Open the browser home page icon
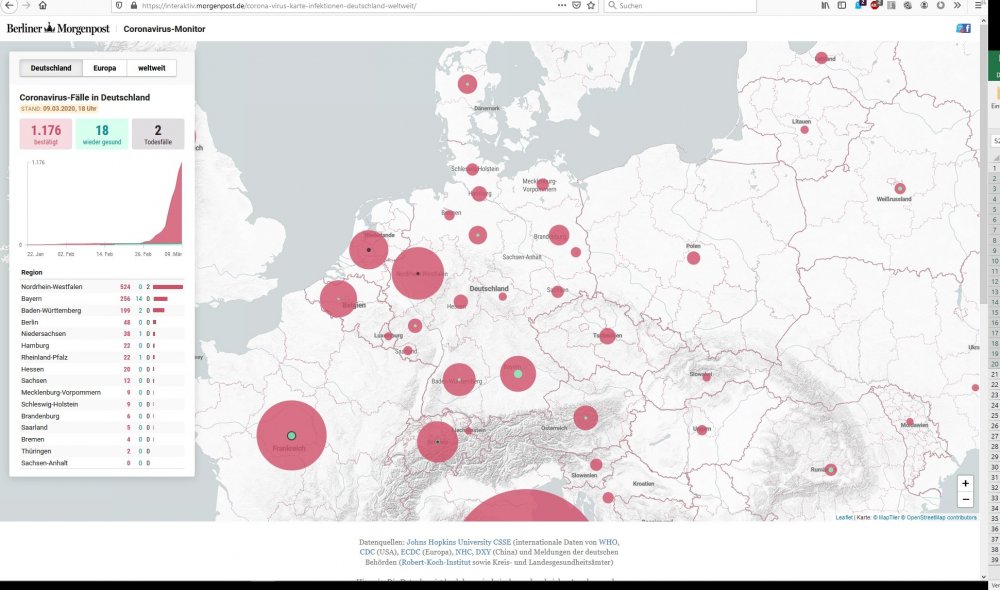The width and height of the screenshot is (1000, 590). [43, 5]
